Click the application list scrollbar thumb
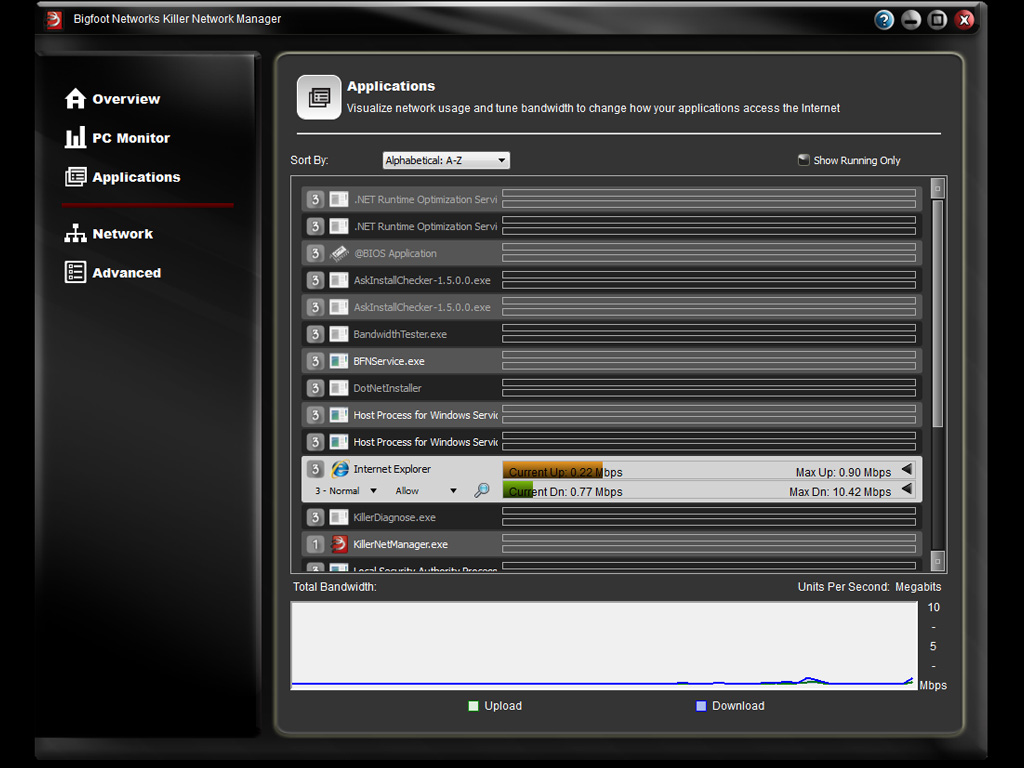This screenshot has height=768, width=1024. (x=938, y=313)
